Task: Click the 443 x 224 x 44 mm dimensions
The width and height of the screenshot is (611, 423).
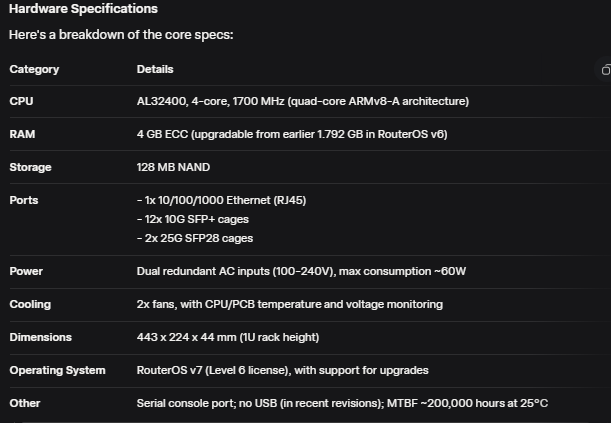Action: (x=228, y=337)
